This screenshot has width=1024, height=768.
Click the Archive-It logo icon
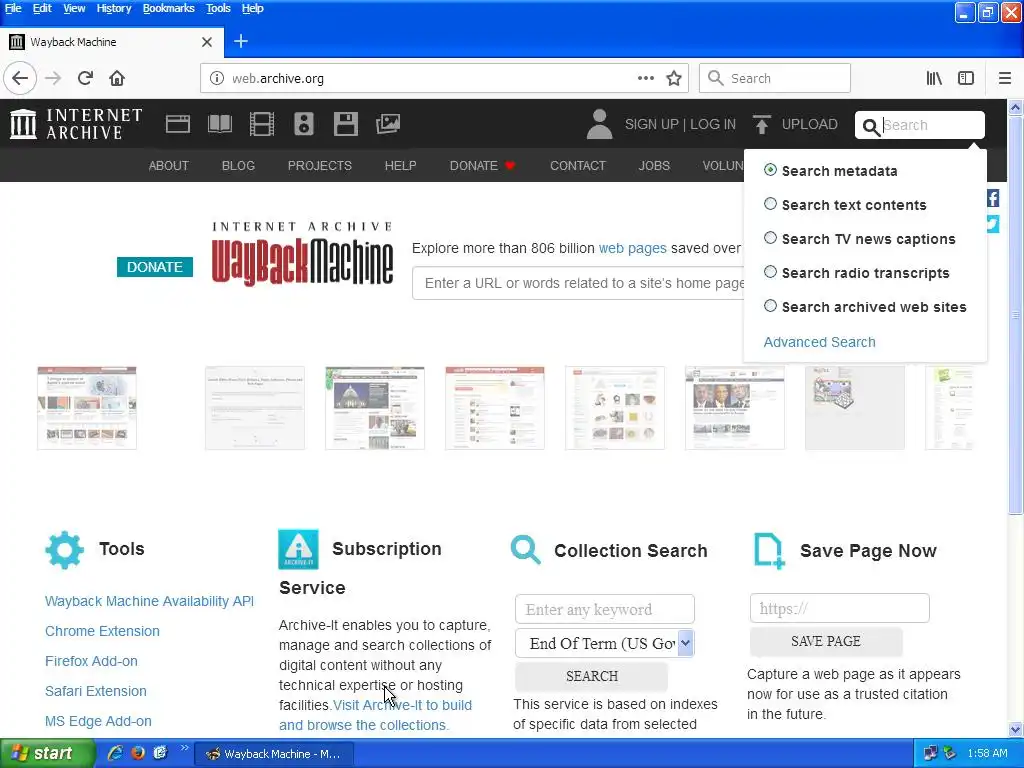pos(298,549)
